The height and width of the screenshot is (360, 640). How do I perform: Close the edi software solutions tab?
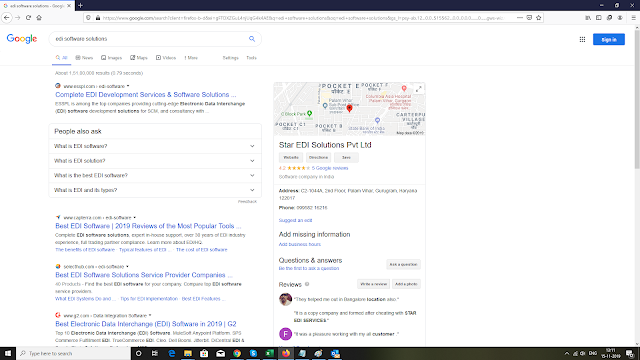69,6
